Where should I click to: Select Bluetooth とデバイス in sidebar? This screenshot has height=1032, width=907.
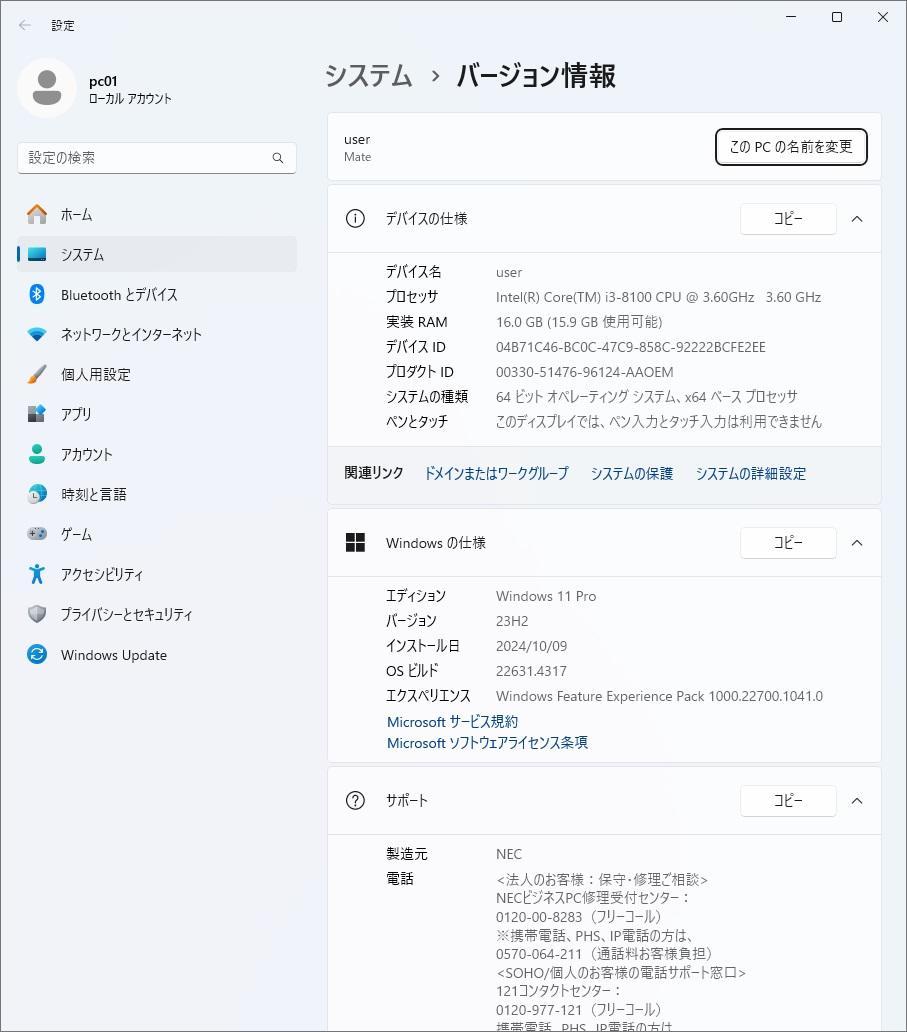click(x=157, y=294)
